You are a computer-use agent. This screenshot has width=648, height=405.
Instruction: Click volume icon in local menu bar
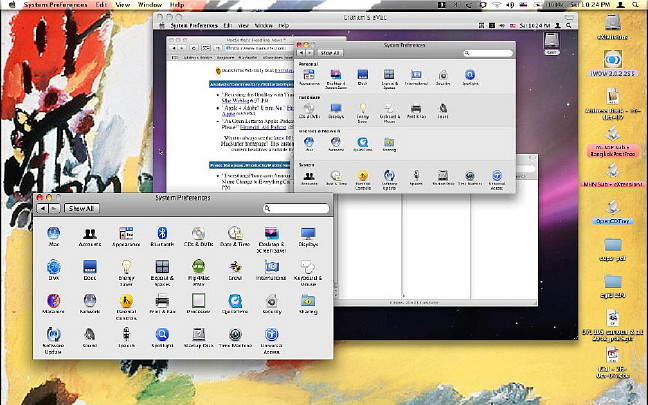(510, 5)
